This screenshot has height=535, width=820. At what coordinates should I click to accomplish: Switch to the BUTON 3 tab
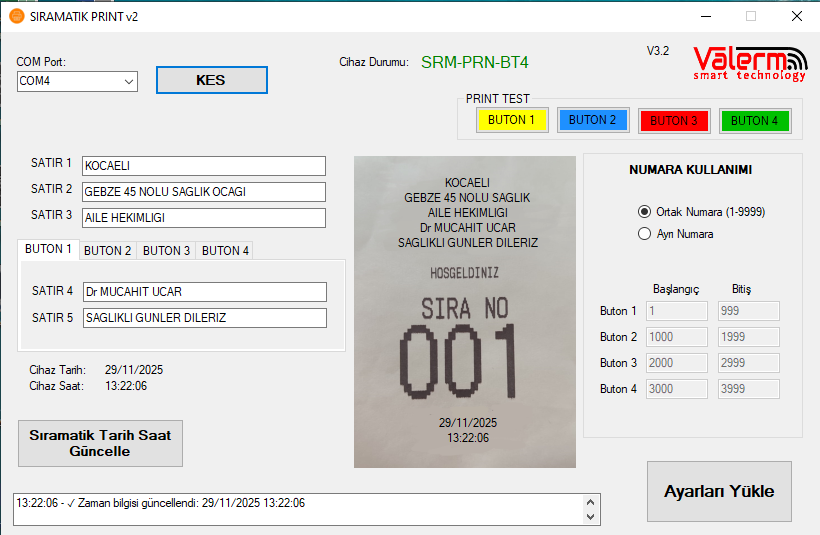[x=166, y=250]
